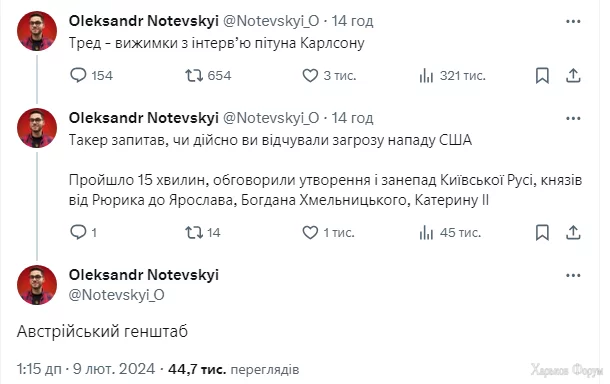Bookmark the first tweet about Карлсону interview

pyautogui.click(x=542, y=75)
